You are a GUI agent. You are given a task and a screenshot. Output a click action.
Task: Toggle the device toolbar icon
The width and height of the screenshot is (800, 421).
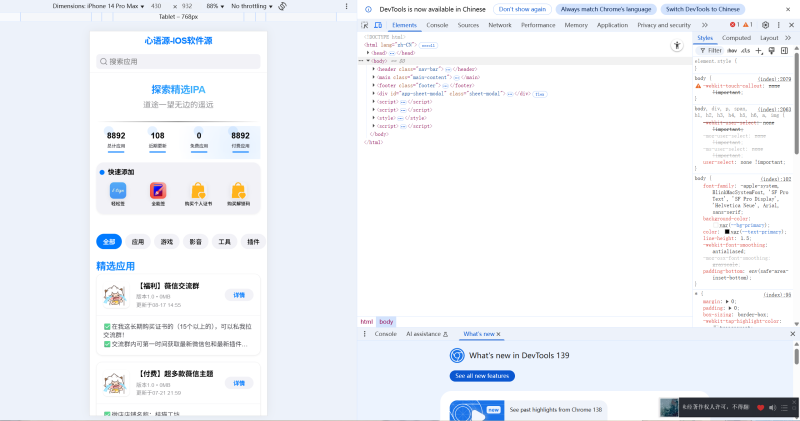pos(380,24)
